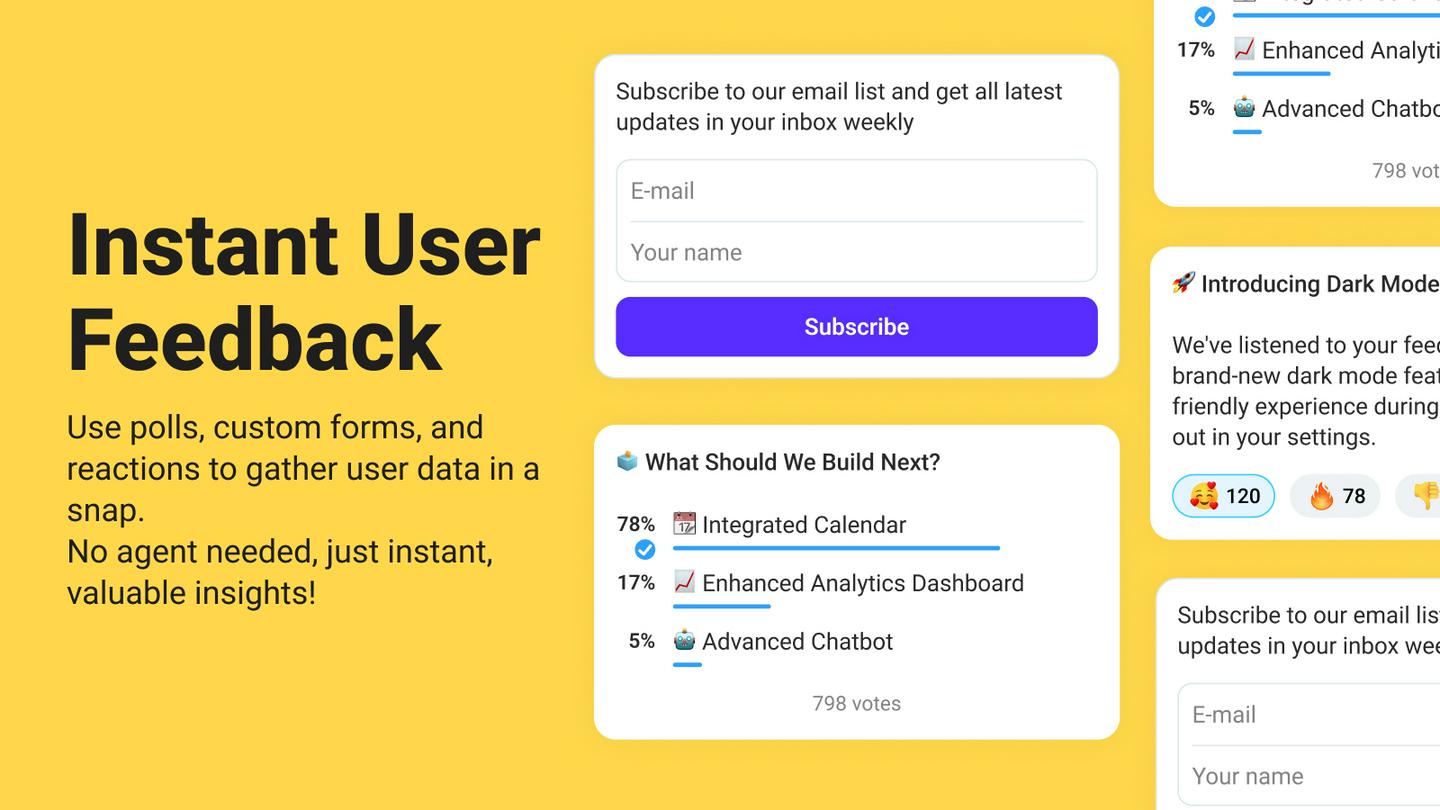Click the fire reaction showing 78 count

click(1334, 495)
